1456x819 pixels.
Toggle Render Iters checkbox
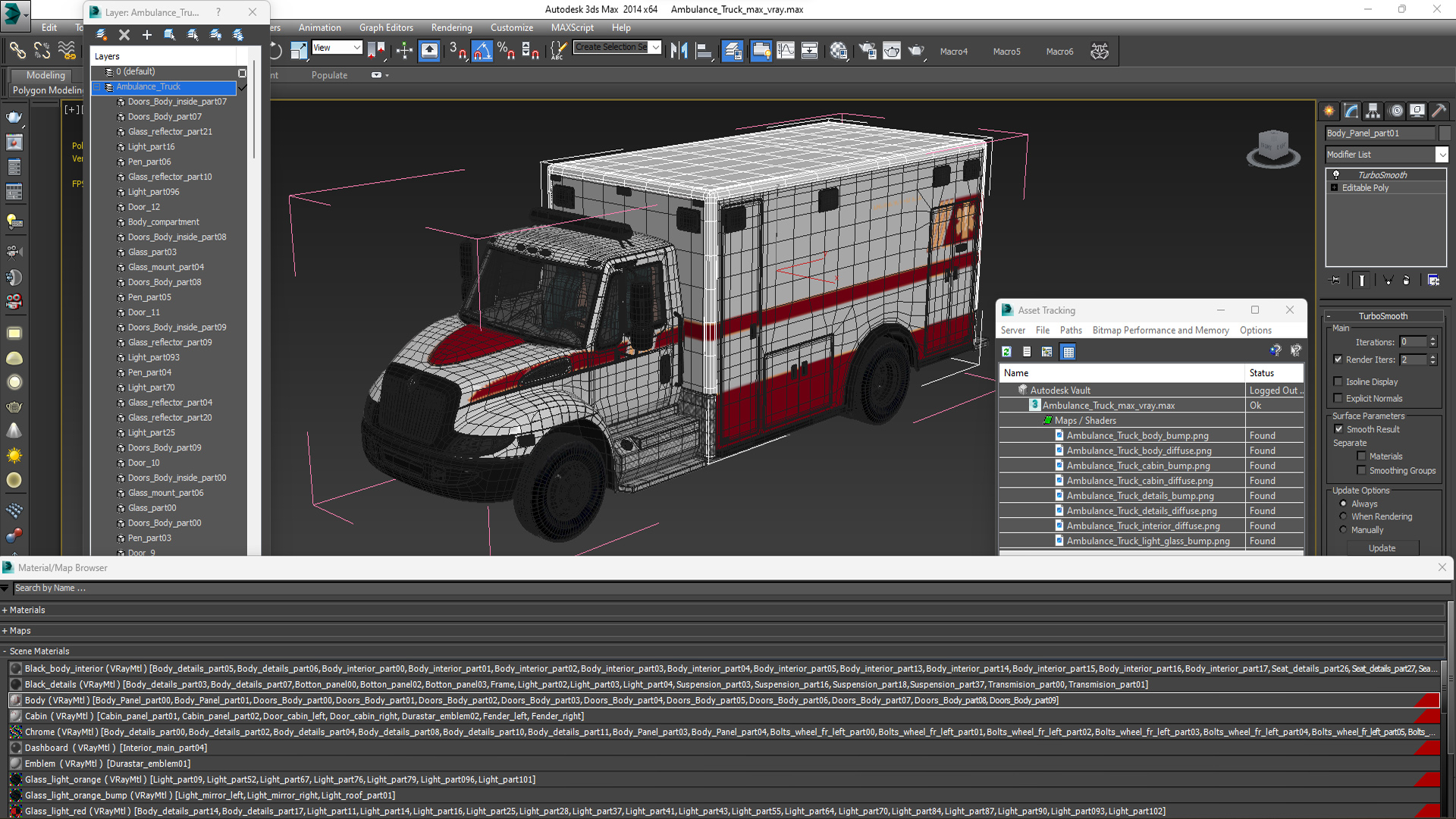pyautogui.click(x=1338, y=359)
